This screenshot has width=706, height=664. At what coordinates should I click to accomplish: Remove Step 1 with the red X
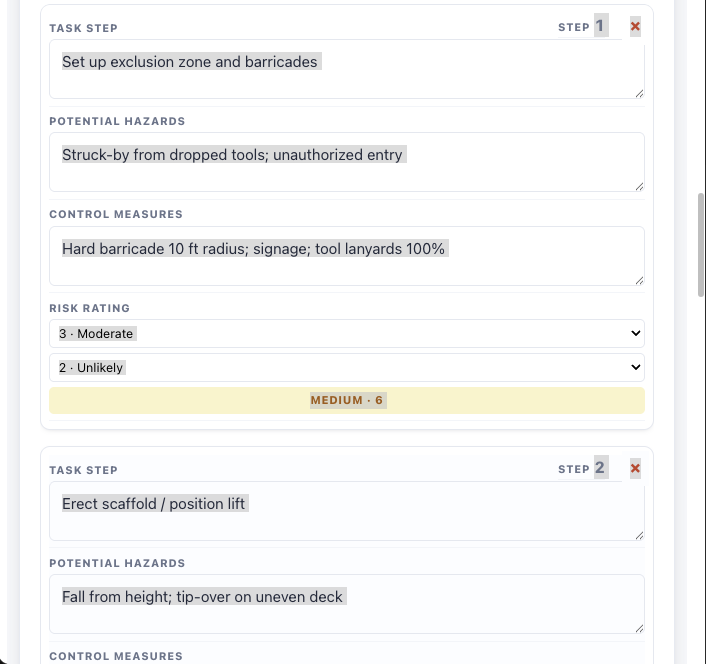[635, 27]
